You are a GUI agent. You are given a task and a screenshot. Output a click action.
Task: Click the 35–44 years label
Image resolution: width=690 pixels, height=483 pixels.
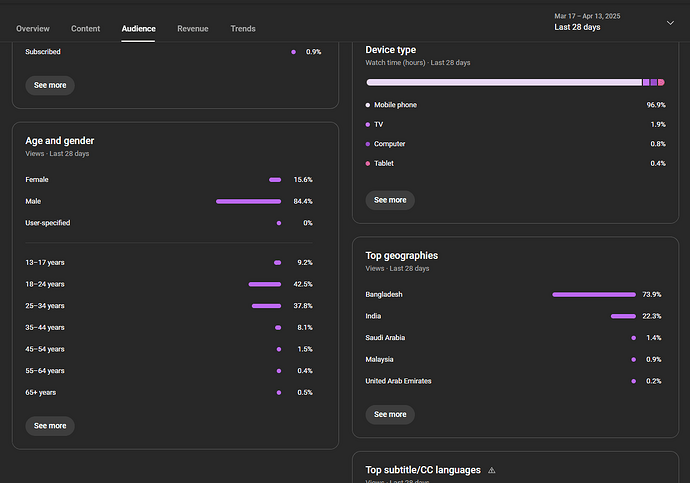pyautogui.click(x=45, y=327)
